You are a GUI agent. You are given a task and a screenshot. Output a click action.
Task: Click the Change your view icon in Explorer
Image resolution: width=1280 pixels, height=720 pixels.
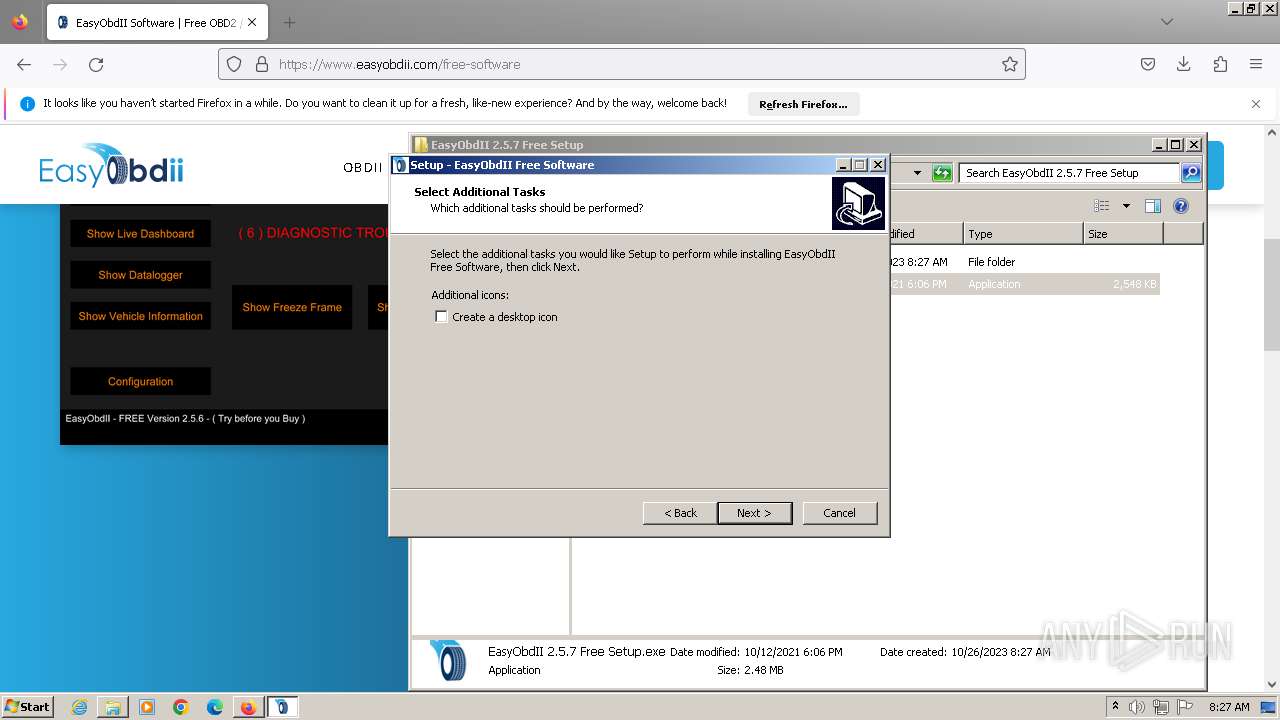point(1102,206)
